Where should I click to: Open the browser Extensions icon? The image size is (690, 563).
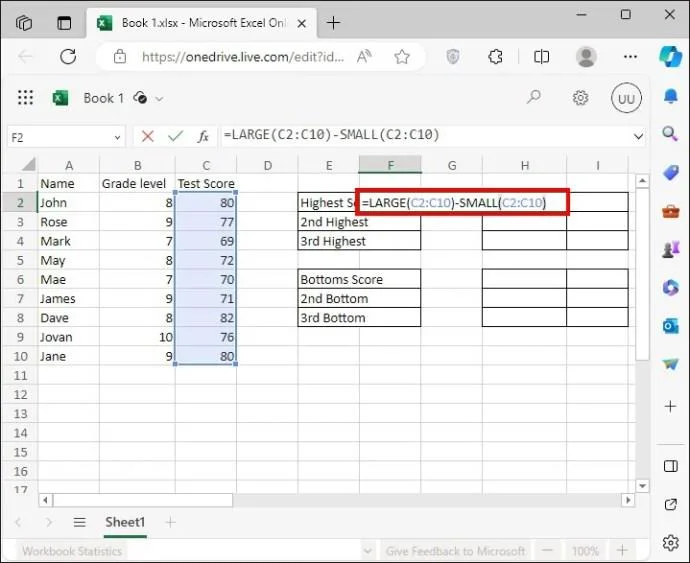click(495, 56)
